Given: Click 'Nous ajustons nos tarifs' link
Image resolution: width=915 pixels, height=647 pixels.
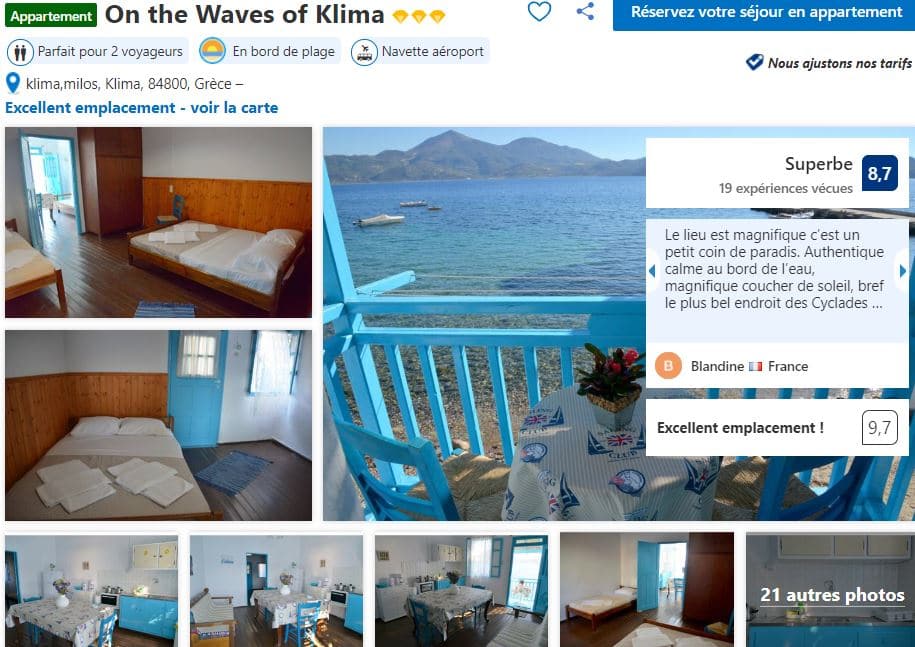Looking at the screenshot, I should (x=839, y=63).
